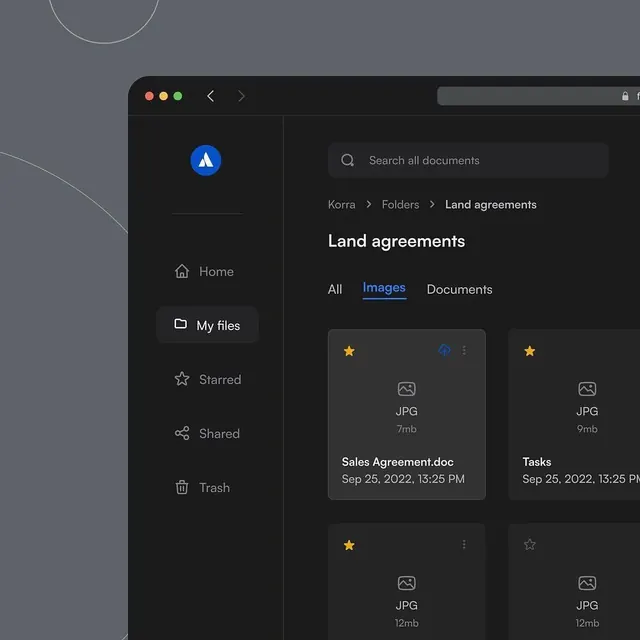The image size is (640, 640).
Task: Switch to the All tab
Action: click(x=335, y=289)
